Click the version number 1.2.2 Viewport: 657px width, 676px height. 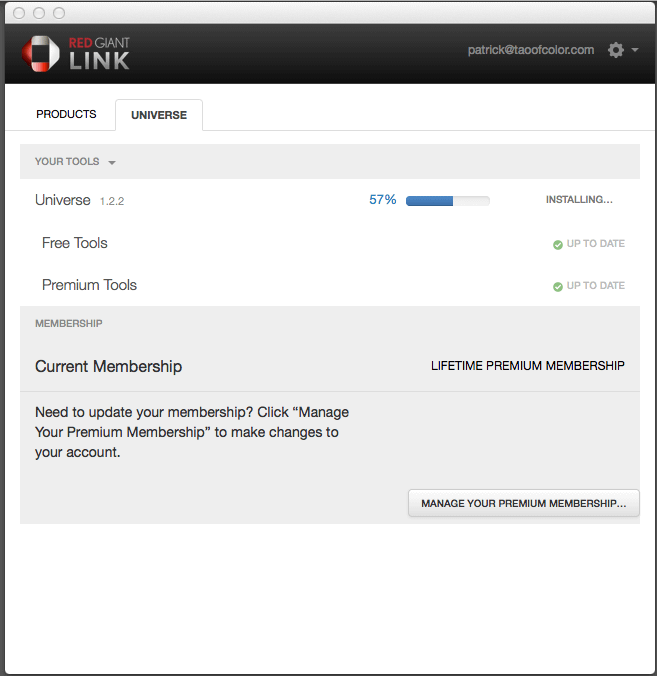(112, 201)
